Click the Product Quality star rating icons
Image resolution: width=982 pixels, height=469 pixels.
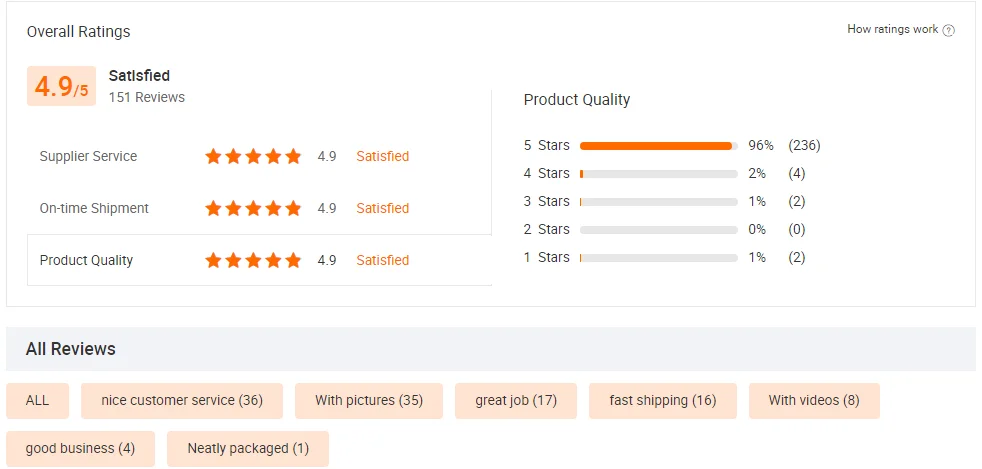pos(253,260)
